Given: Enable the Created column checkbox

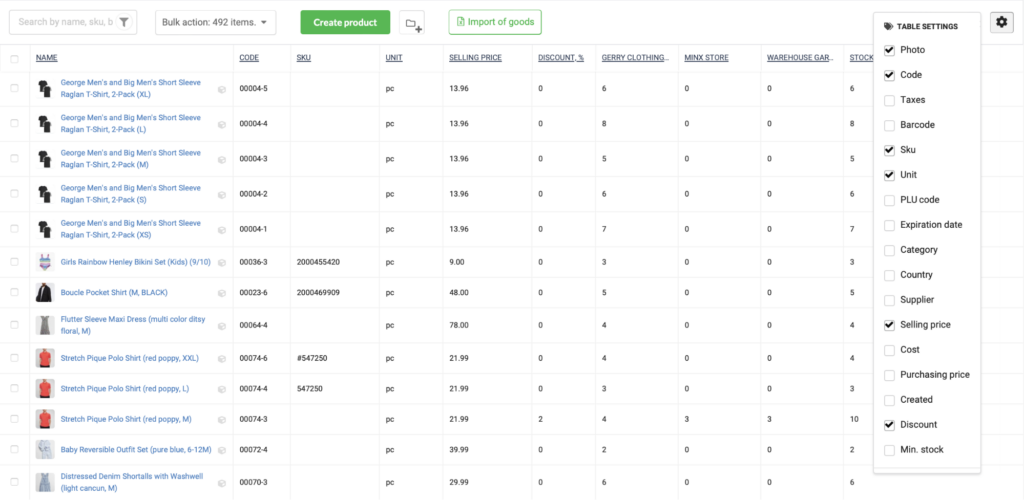Looking at the screenshot, I should pos(889,400).
